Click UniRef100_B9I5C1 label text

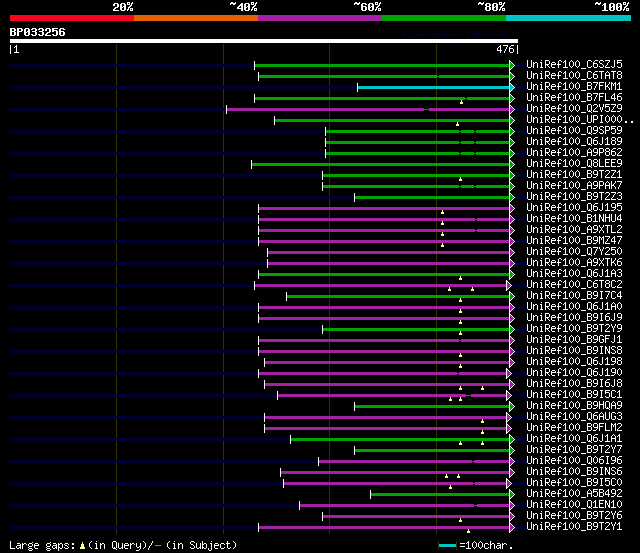[x=574, y=395]
